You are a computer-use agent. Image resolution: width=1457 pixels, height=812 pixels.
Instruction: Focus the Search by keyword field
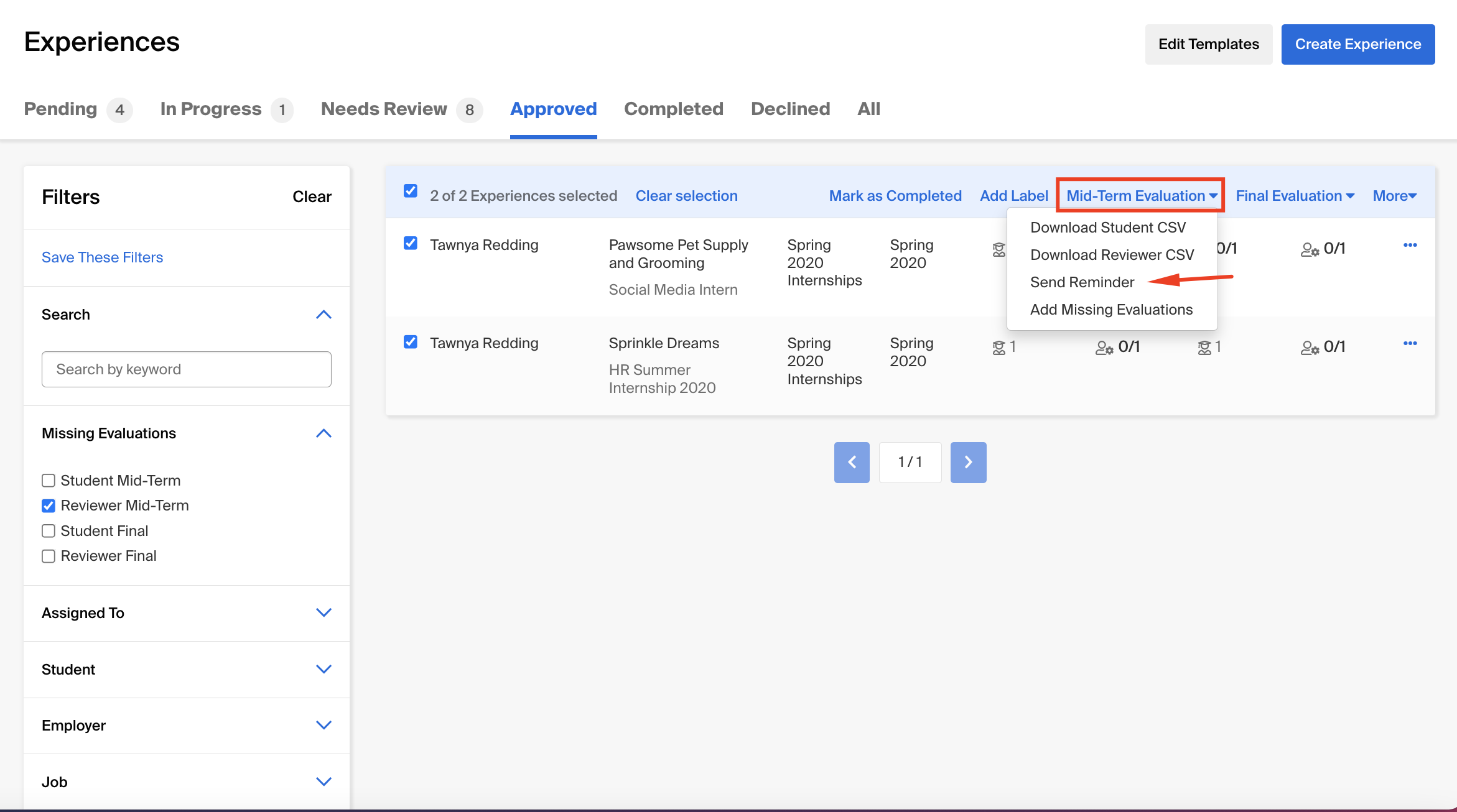click(x=186, y=369)
